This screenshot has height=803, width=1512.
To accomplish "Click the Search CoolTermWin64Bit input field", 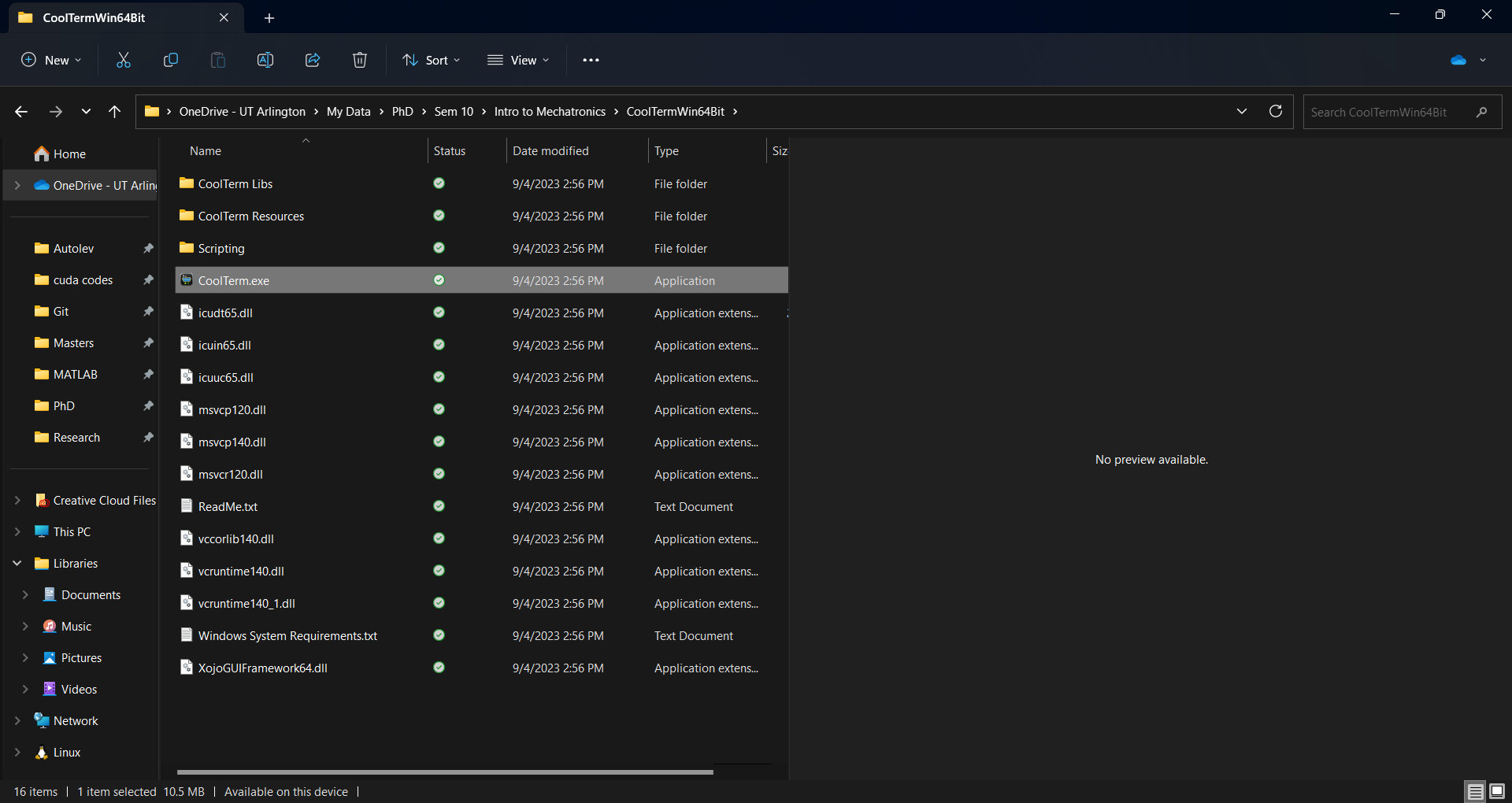I will [x=1386, y=112].
